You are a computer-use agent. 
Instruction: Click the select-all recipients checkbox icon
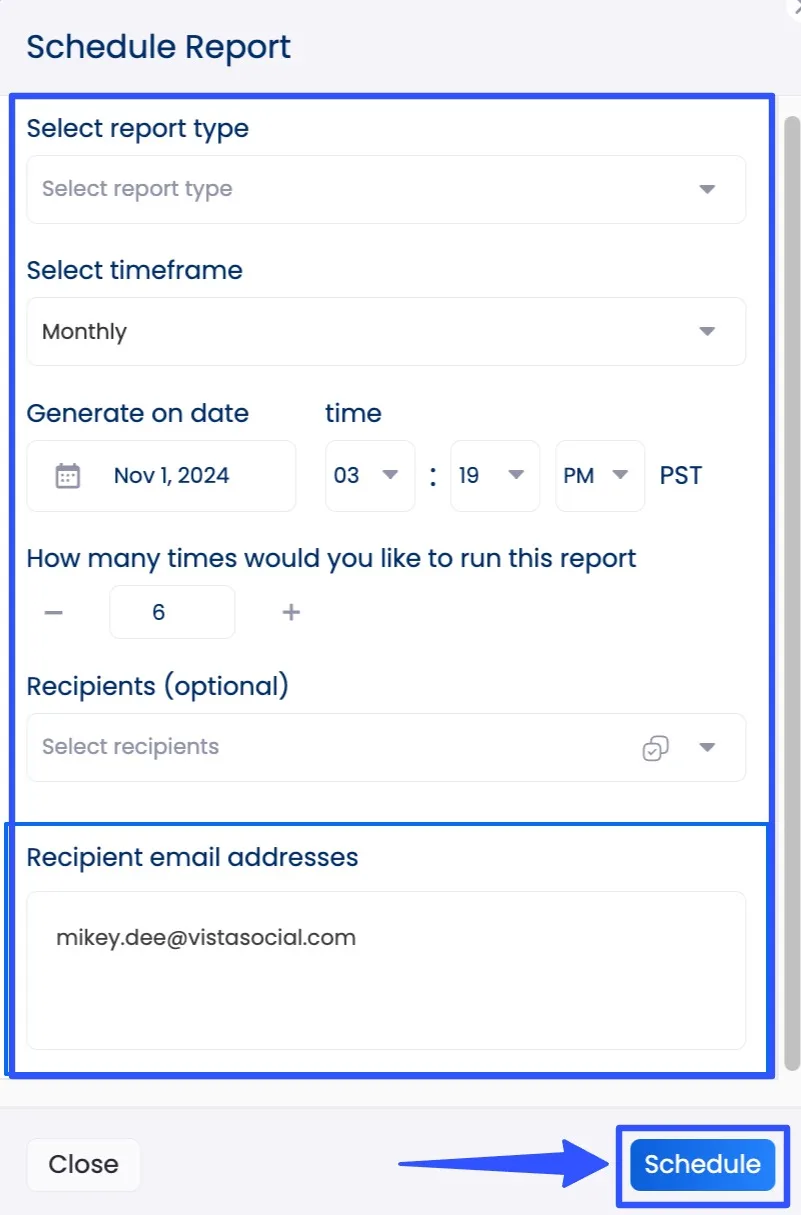tap(655, 748)
